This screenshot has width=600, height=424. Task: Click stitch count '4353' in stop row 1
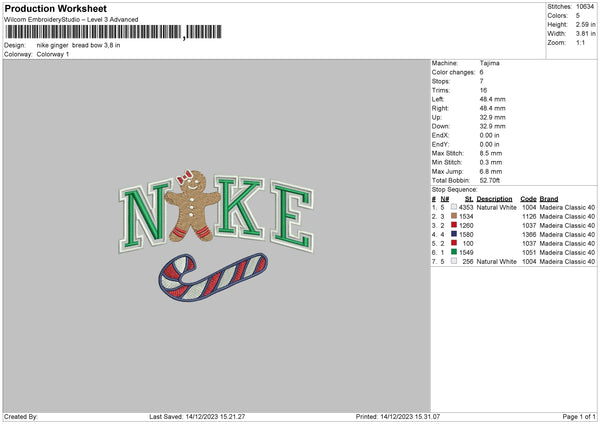[466, 207]
